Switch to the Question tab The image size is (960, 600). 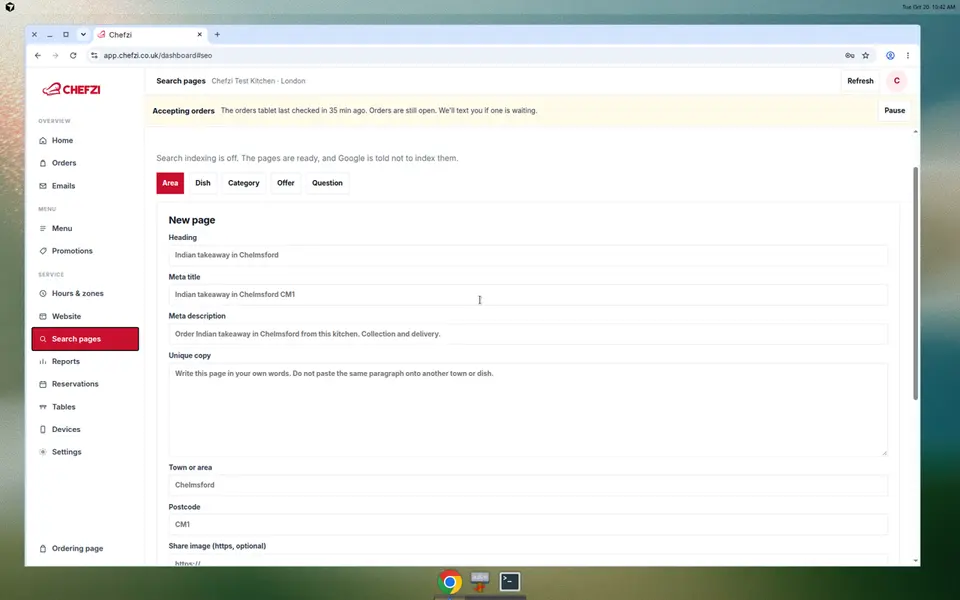(327, 183)
